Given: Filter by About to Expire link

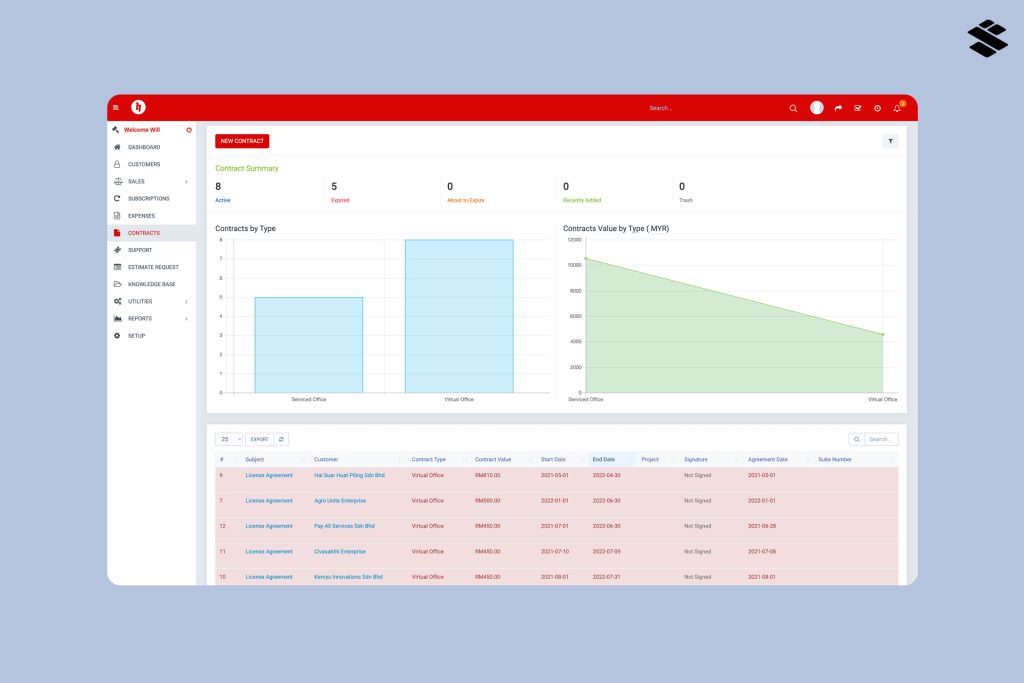Looking at the screenshot, I should coord(466,200).
